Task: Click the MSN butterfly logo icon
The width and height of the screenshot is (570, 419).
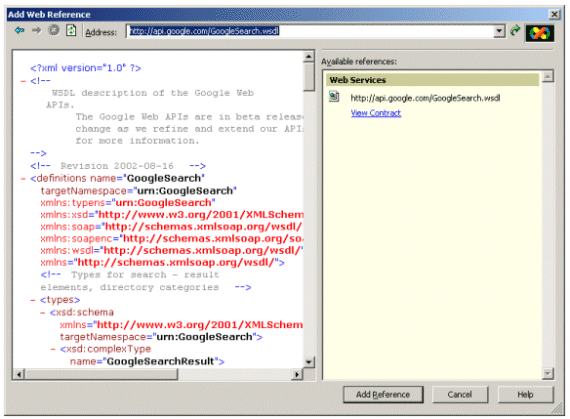Action: [x=540, y=33]
